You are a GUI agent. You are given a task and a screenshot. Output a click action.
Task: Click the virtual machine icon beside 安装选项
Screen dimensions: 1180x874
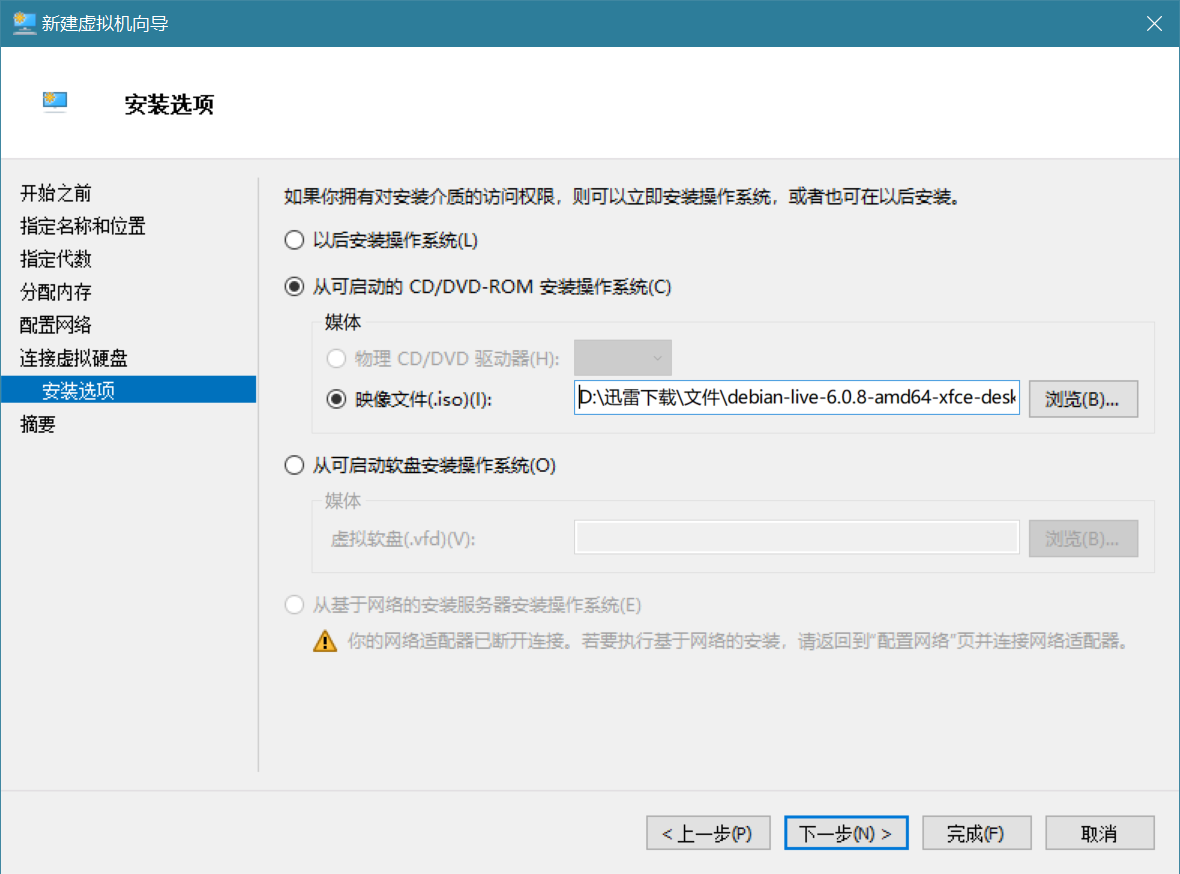pos(55,101)
